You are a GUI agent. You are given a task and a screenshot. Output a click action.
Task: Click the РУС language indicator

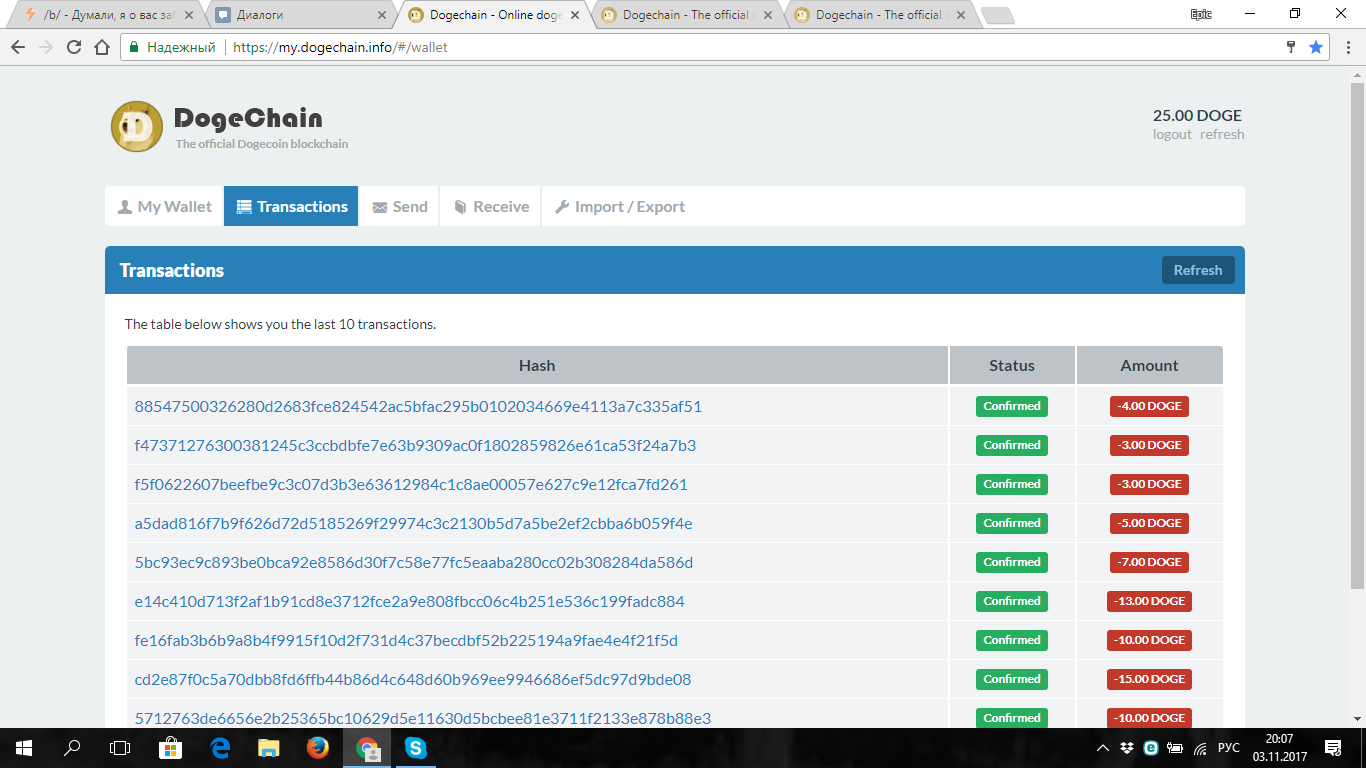(1229, 748)
